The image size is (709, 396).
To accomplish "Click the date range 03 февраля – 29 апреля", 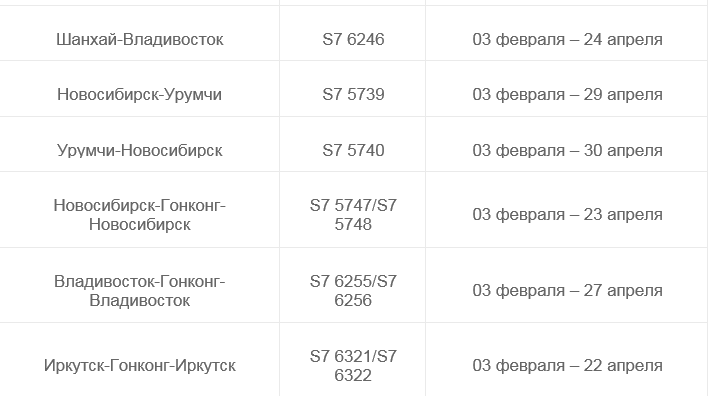I will pyautogui.click(x=567, y=94).
